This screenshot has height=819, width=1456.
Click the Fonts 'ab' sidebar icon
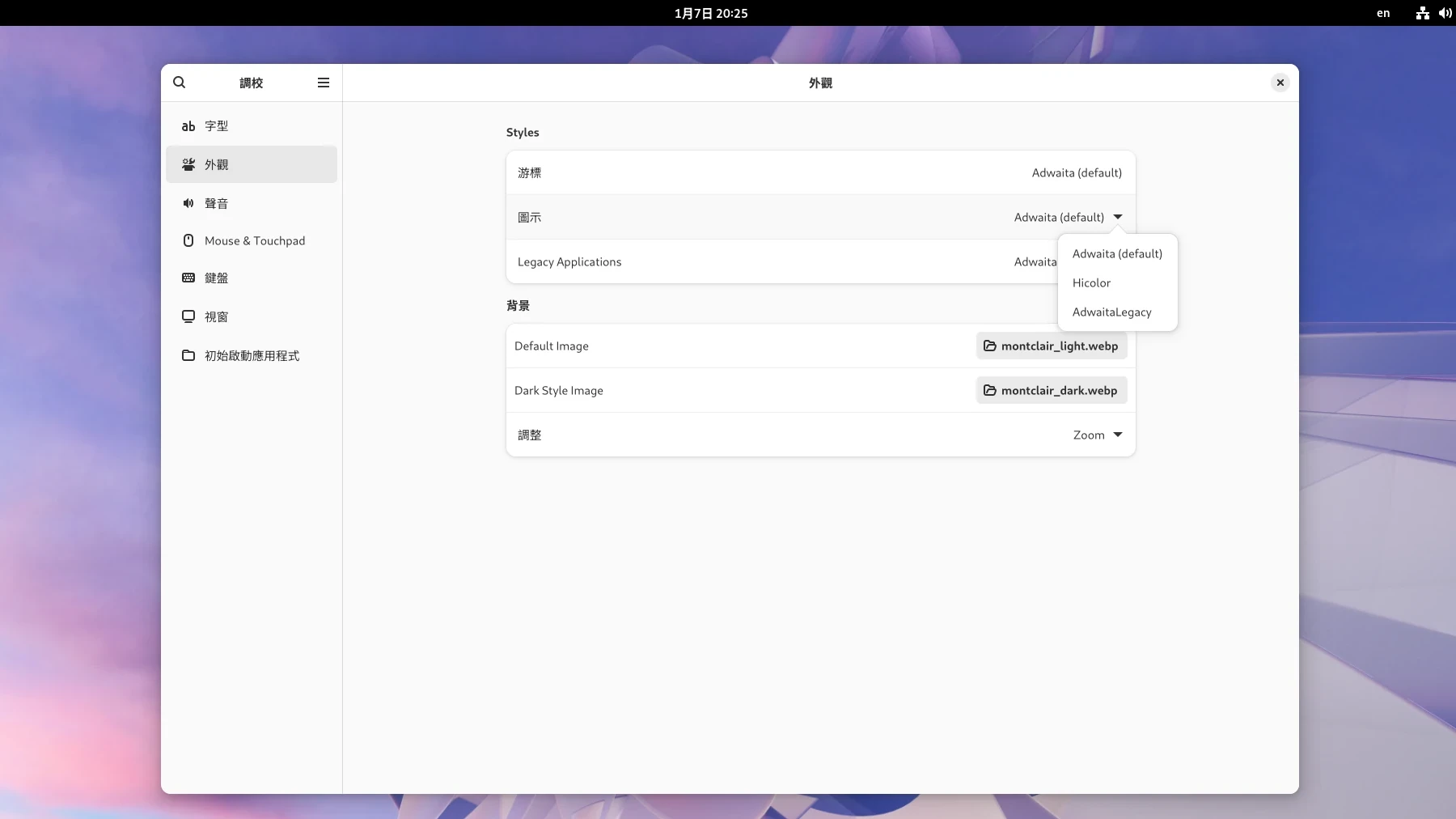pyautogui.click(x=188, y=126)
